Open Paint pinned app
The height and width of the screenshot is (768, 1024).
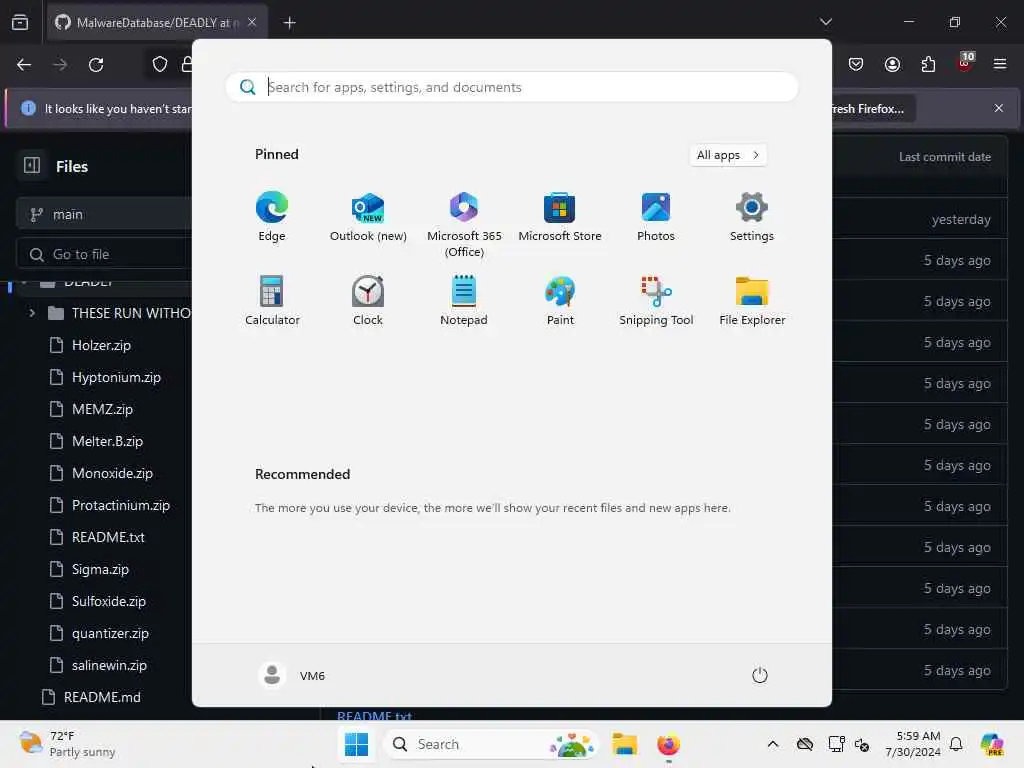560,300
